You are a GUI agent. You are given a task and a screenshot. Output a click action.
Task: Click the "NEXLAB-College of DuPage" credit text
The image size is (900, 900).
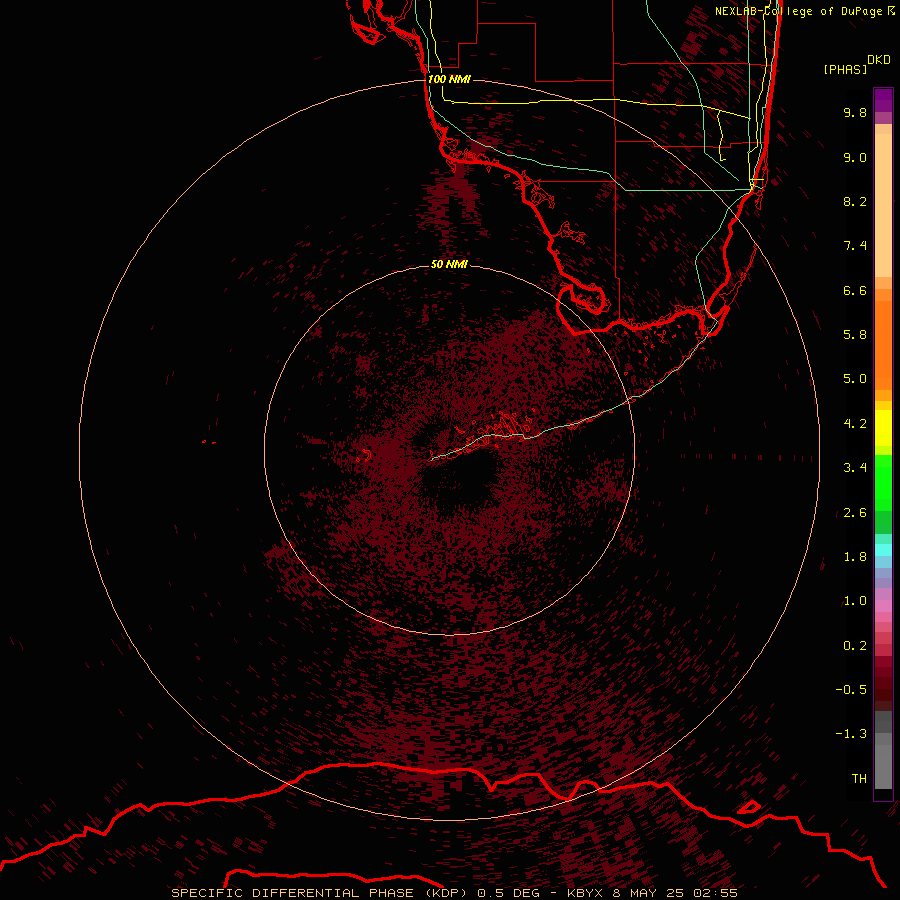pos(801,11)
